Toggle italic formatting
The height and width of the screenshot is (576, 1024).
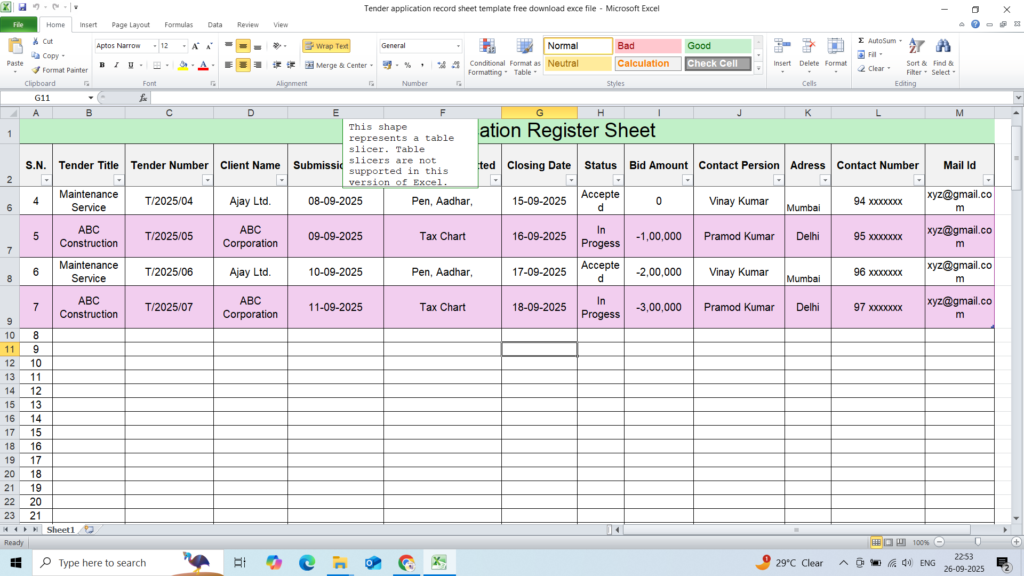tap(116, 65)
